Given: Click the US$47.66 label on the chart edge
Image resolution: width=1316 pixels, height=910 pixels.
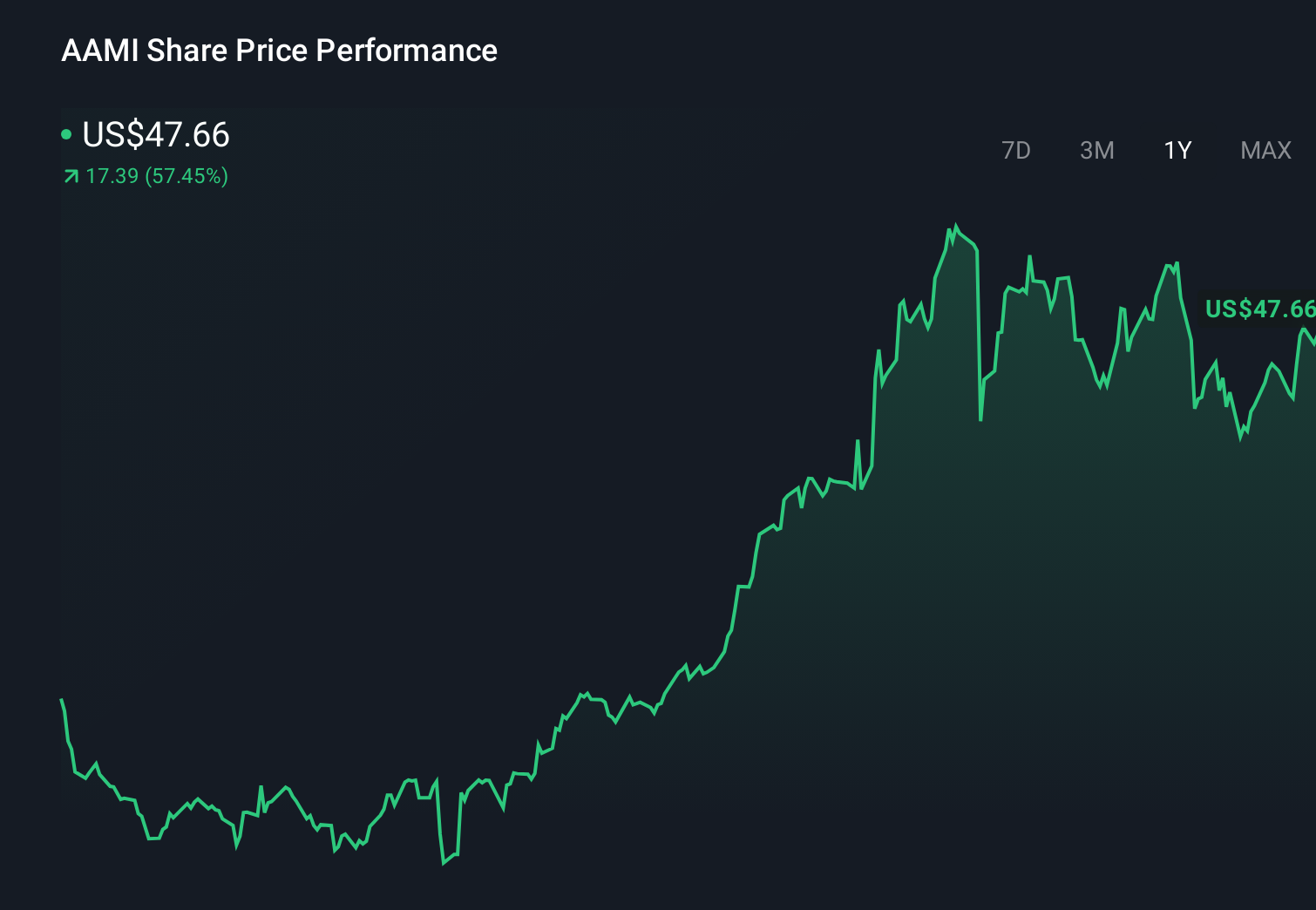Looking at the screenshot, I should tap(1259, 309).
